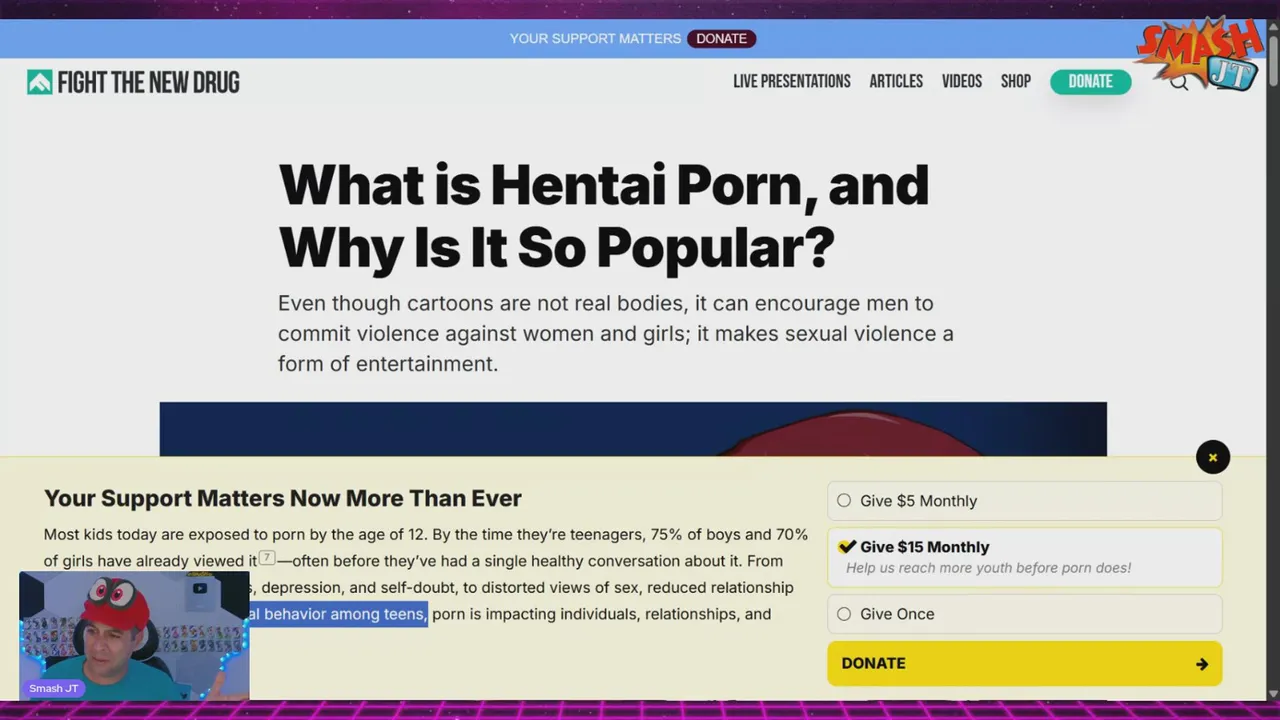Open Shop menu item
The image size is (1280, 720).
coord(1016,82)
